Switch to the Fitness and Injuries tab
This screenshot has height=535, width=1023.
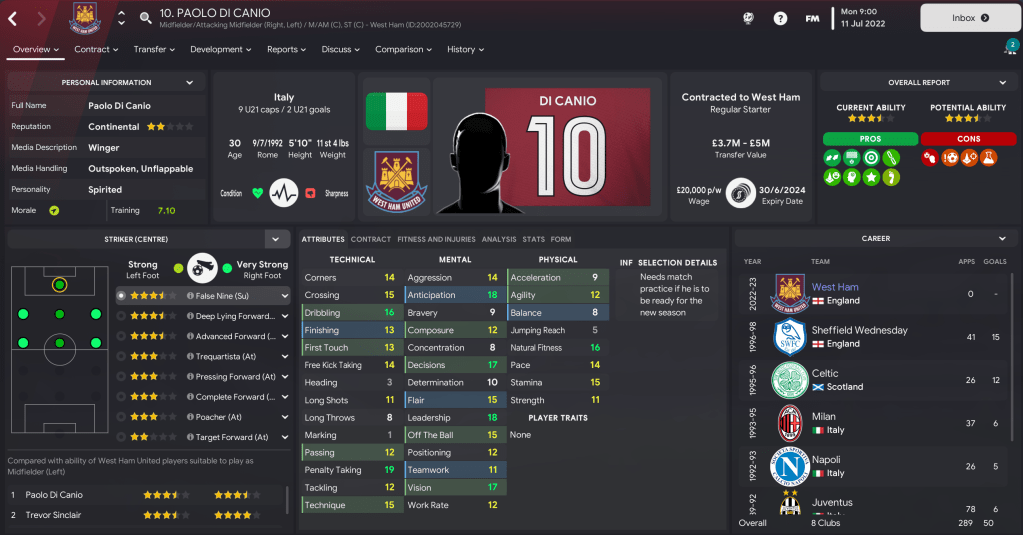(x=436, y=239)
